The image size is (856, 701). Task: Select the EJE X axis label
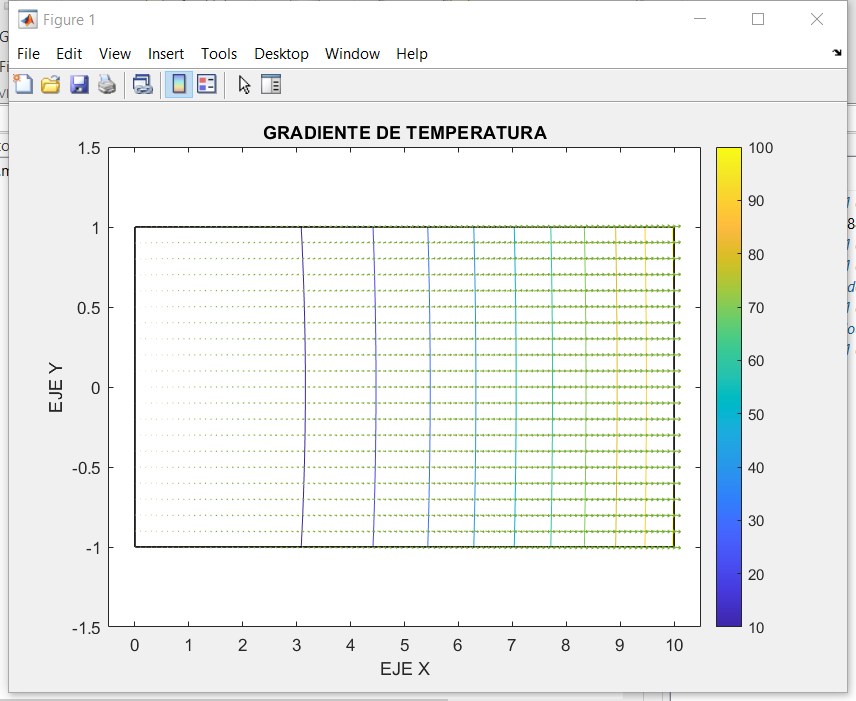click(404, 669)
